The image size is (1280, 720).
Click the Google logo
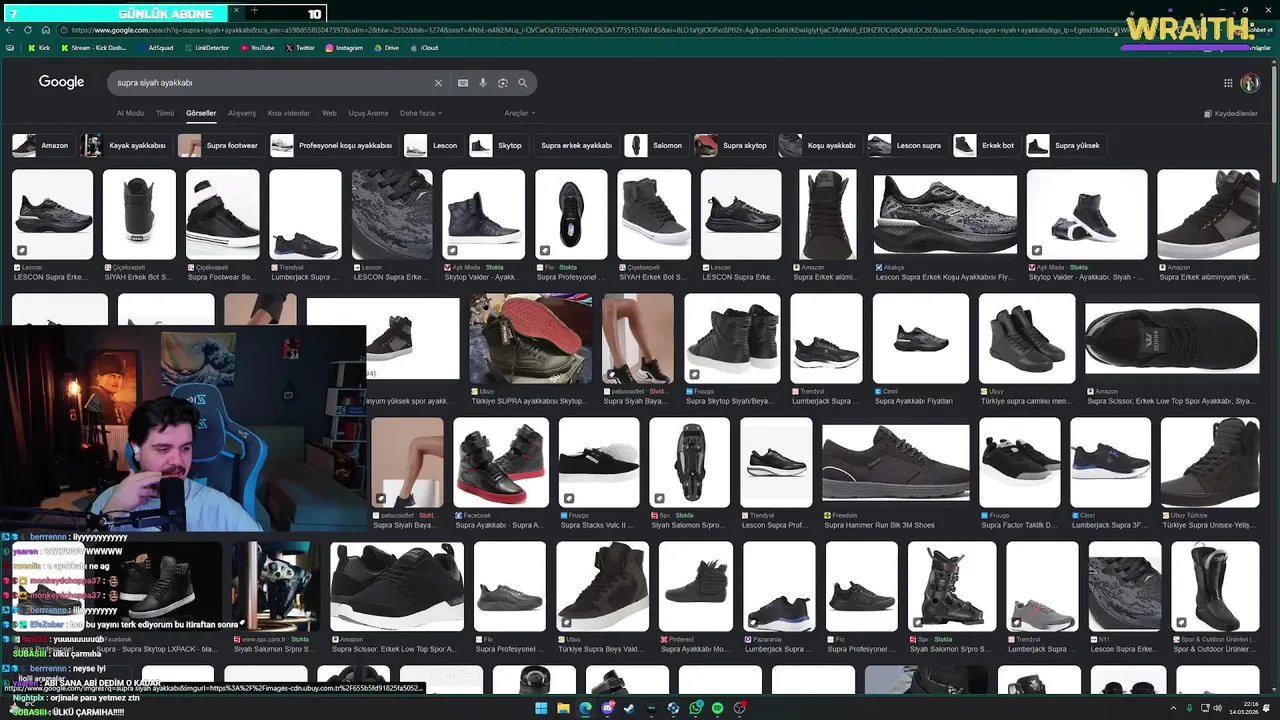(x=61, y=82)
